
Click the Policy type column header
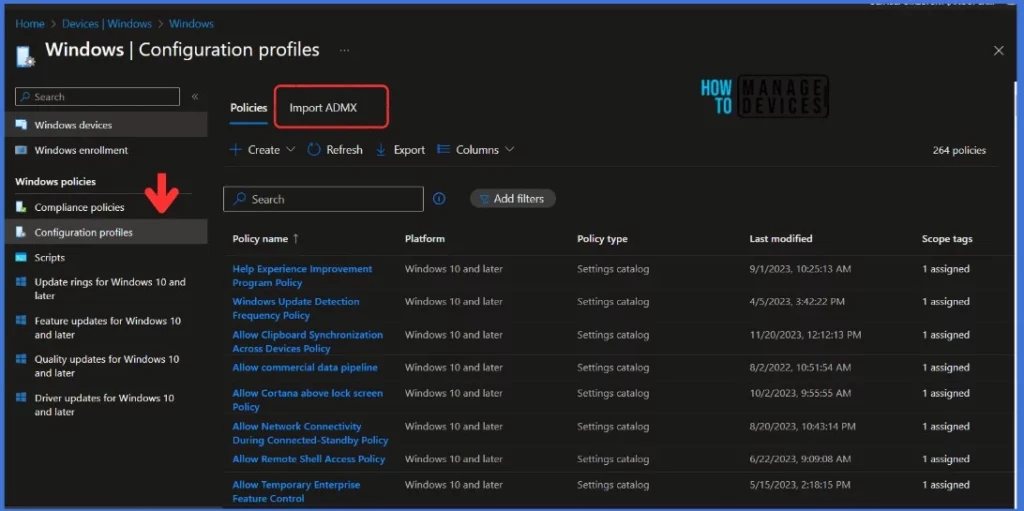(x=602, y=239)
